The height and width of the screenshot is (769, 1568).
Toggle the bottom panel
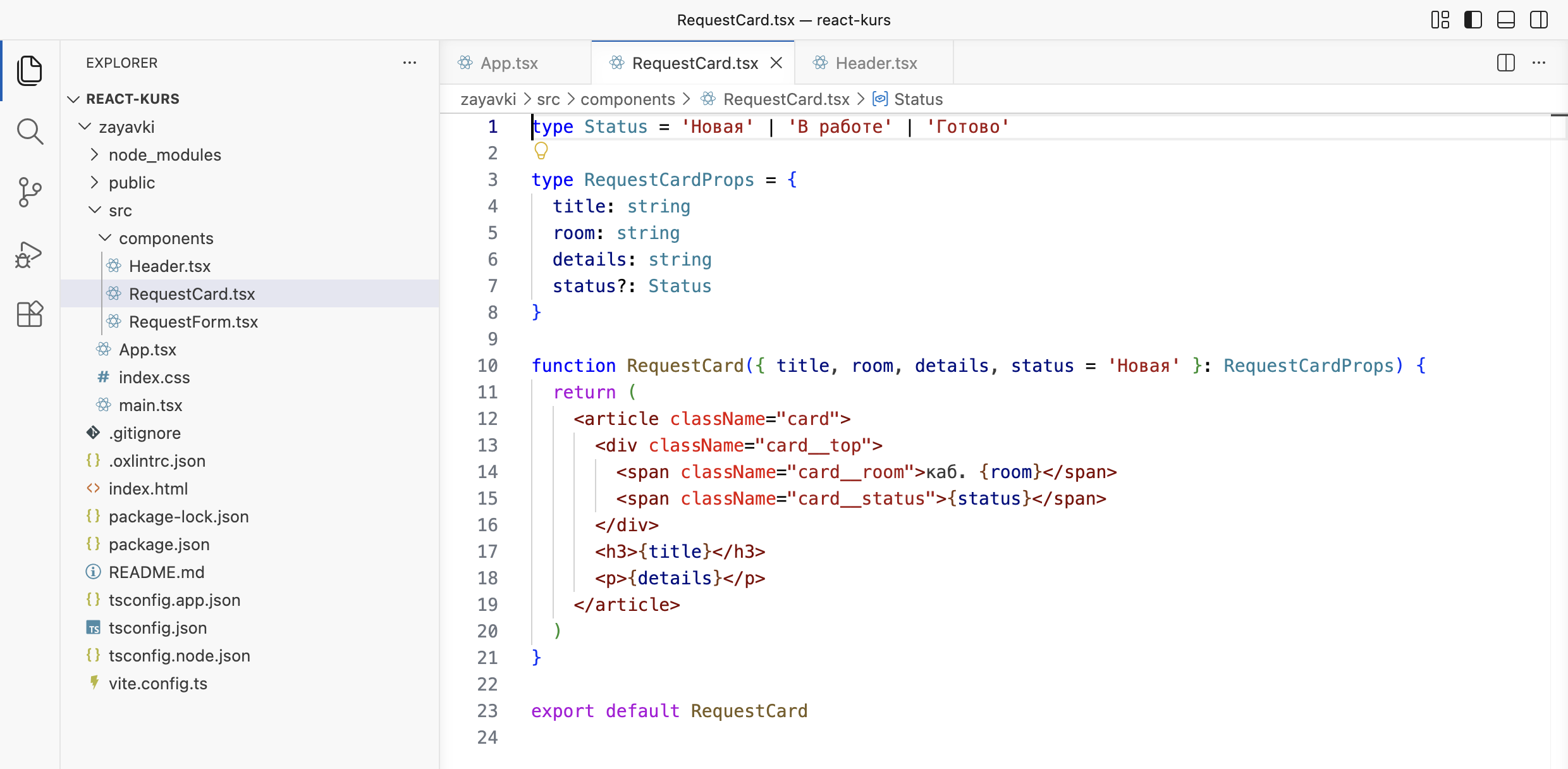point(1506,20)
